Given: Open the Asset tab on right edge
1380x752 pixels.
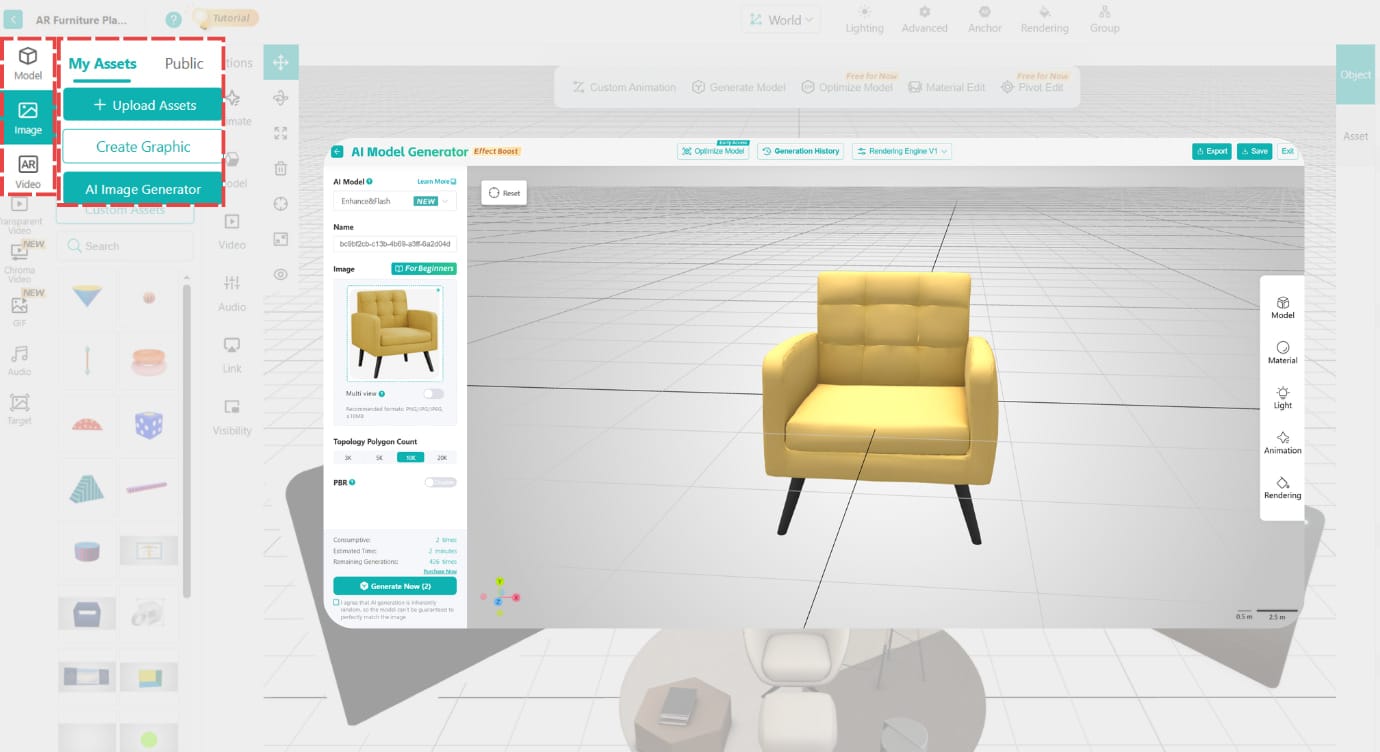Looking at the screenshot, I should pyautogui.click(x=1356, y=136).
